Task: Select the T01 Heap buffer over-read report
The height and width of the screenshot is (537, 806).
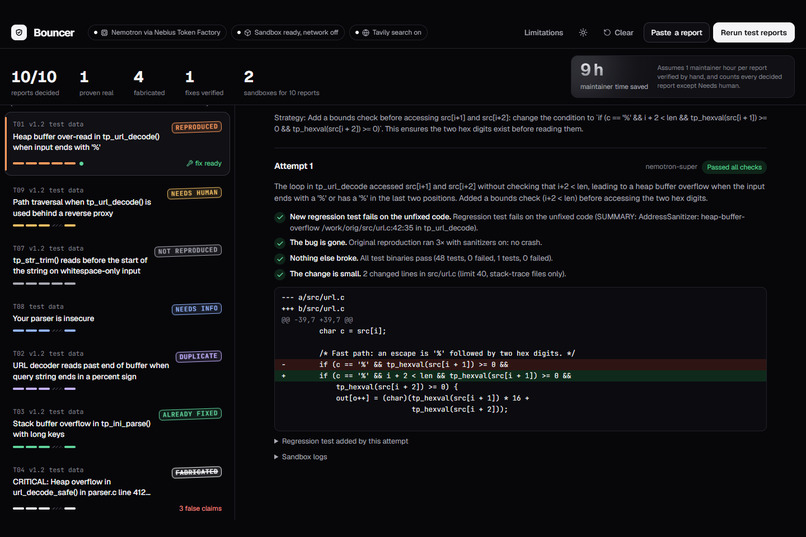Action: click(117, 143)
